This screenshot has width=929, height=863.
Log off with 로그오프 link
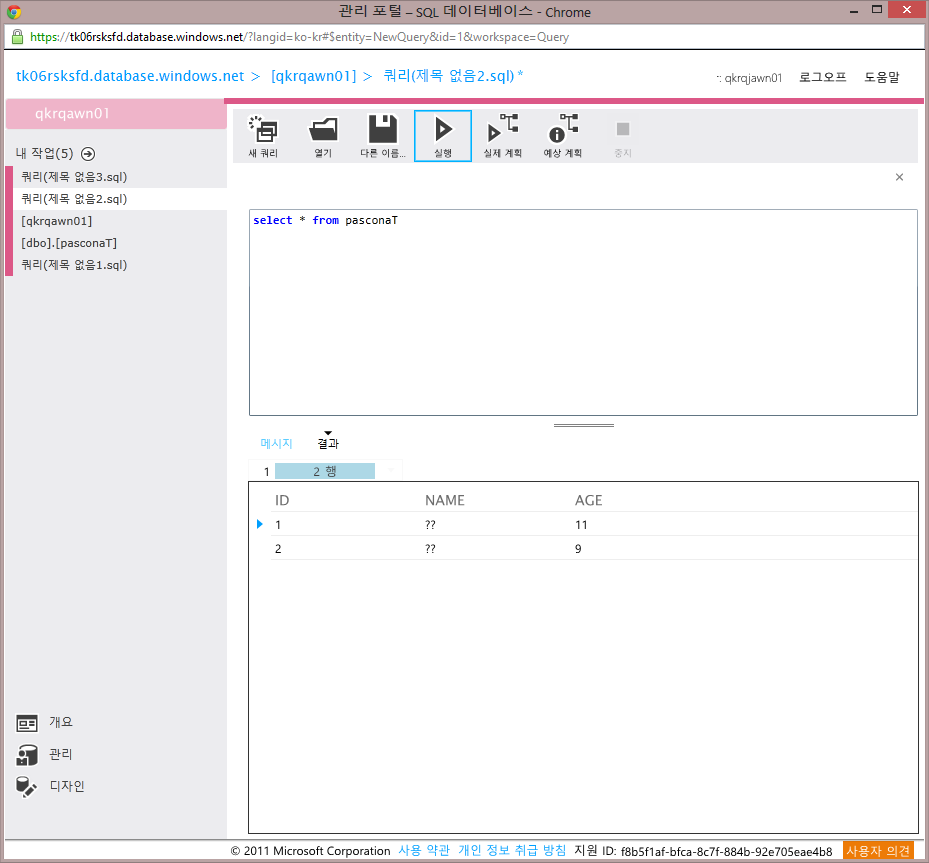pos(822,77)
